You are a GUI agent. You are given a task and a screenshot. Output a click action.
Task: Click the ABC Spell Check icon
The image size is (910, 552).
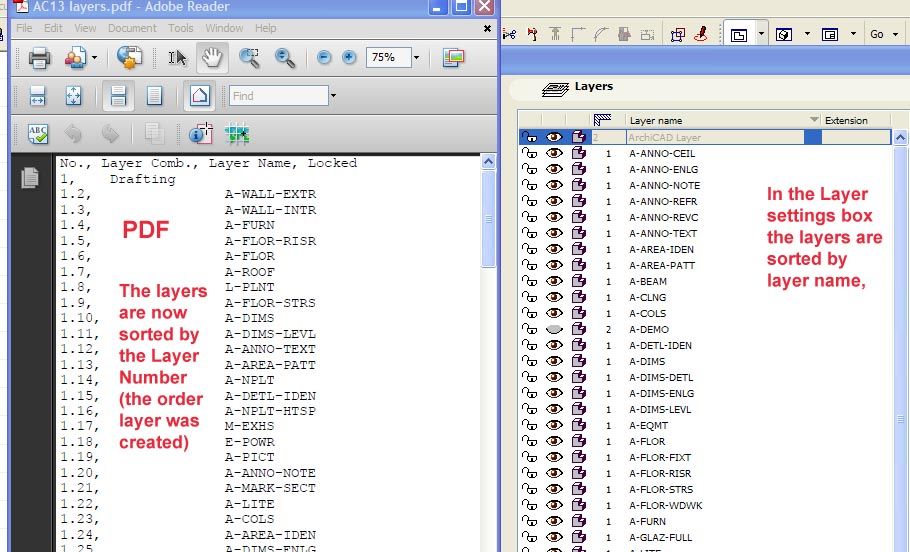pos(38,134)
